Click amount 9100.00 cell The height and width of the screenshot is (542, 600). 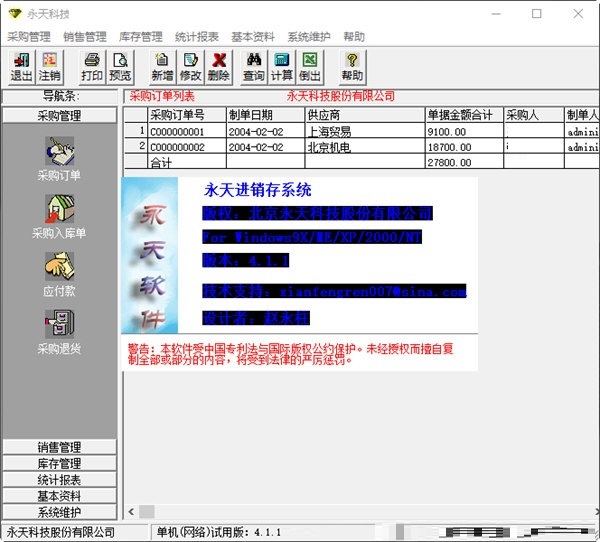tap(464, 131)
